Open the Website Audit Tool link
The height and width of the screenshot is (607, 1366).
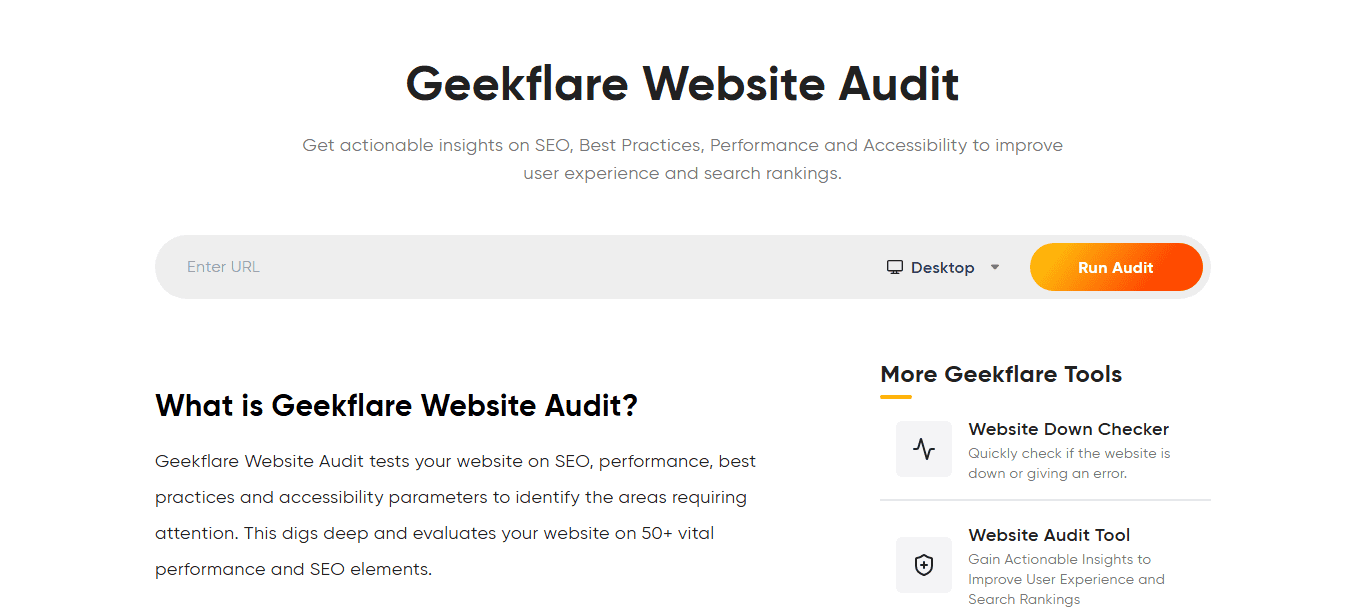click(1049, 535)
